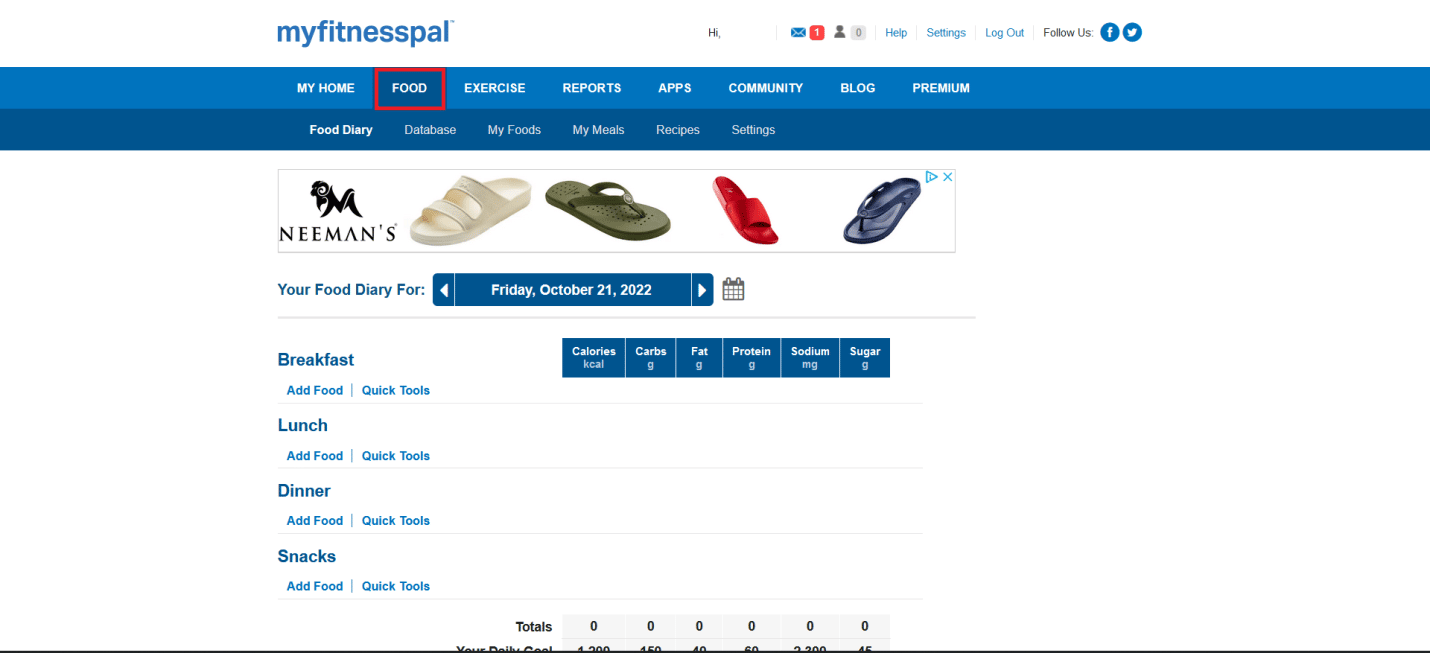
Task: Select the Settings sub-tab under Food
Action: (x=753, y=130)
